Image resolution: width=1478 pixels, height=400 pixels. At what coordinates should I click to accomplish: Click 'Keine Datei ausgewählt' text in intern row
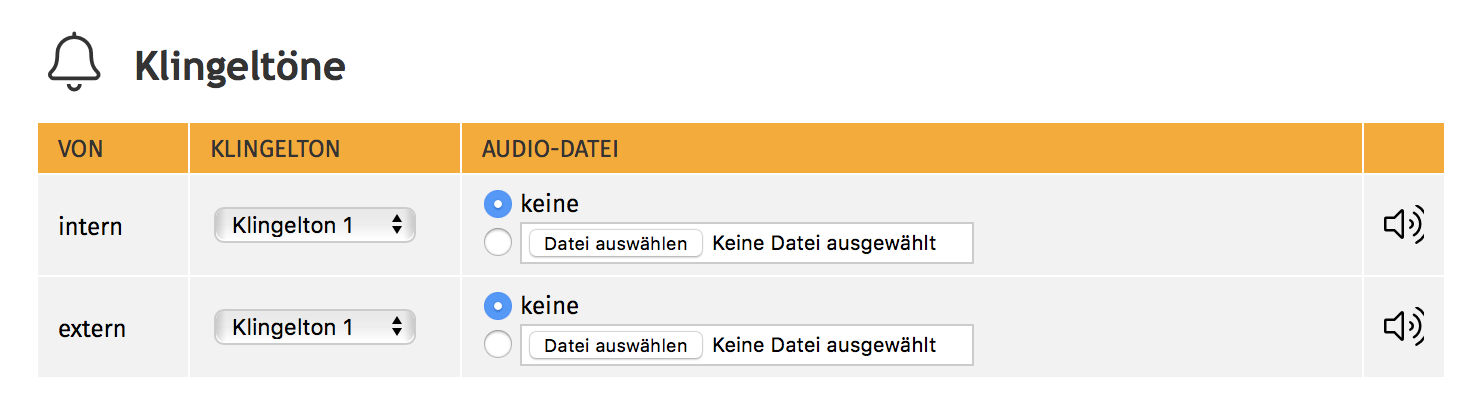824,243
